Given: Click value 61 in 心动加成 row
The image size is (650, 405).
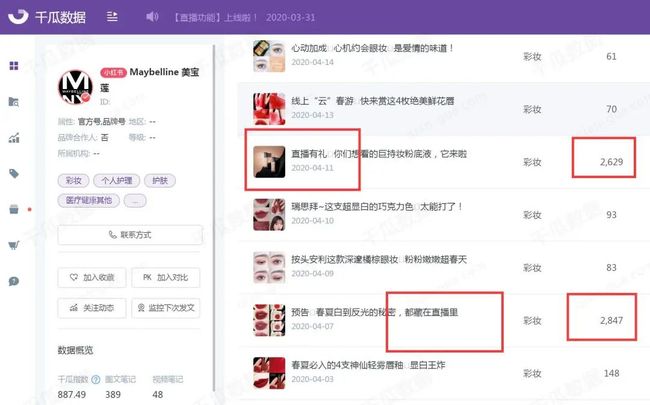Looking at the screenshot, I should click(x=611, y=56).
